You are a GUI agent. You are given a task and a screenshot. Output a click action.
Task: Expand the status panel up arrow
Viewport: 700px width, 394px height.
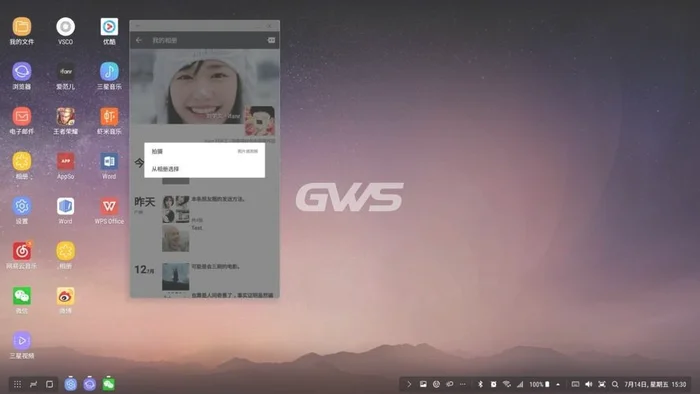point(558,384)
